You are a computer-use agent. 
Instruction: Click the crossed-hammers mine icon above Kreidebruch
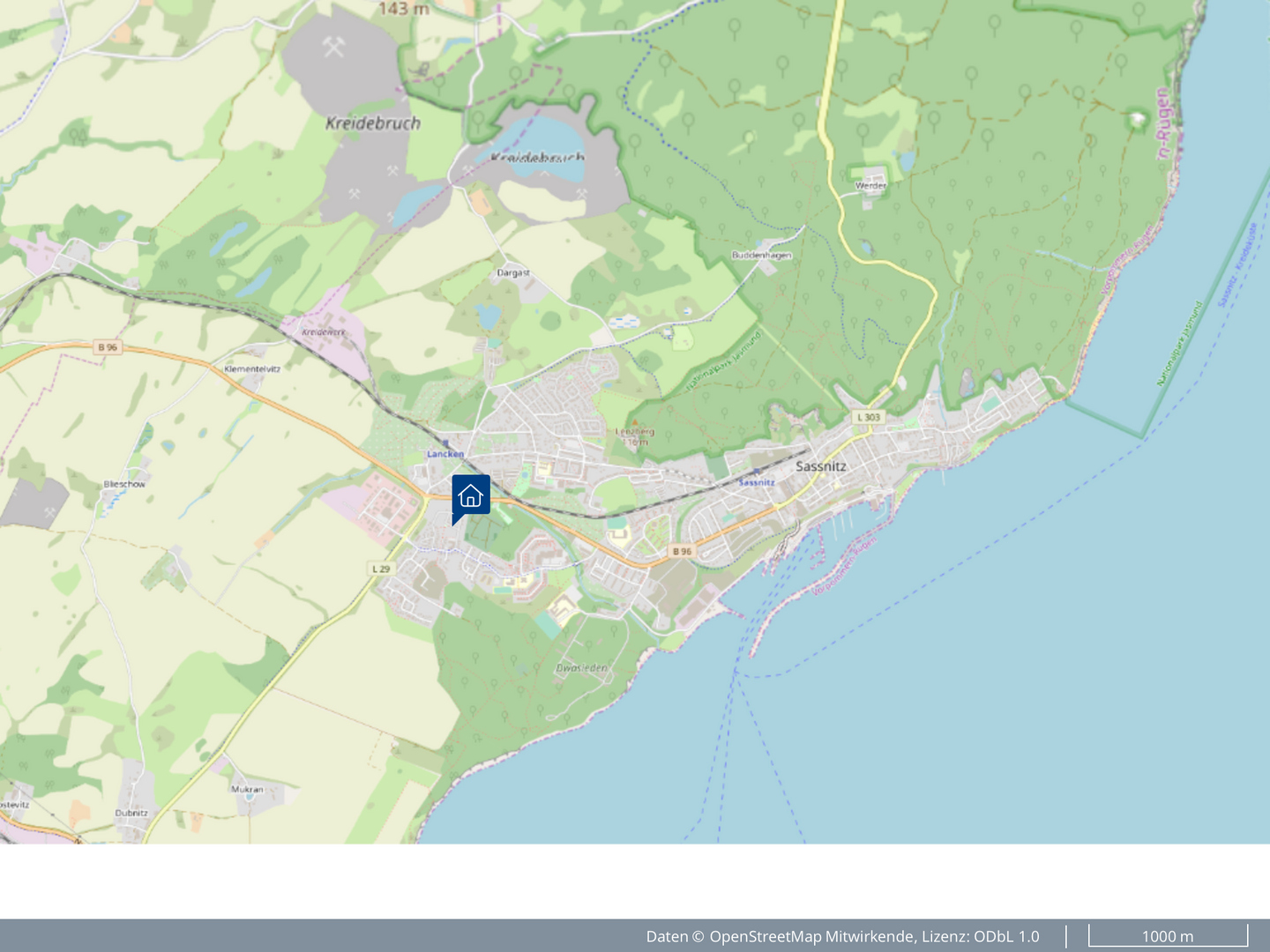[333, 47]
